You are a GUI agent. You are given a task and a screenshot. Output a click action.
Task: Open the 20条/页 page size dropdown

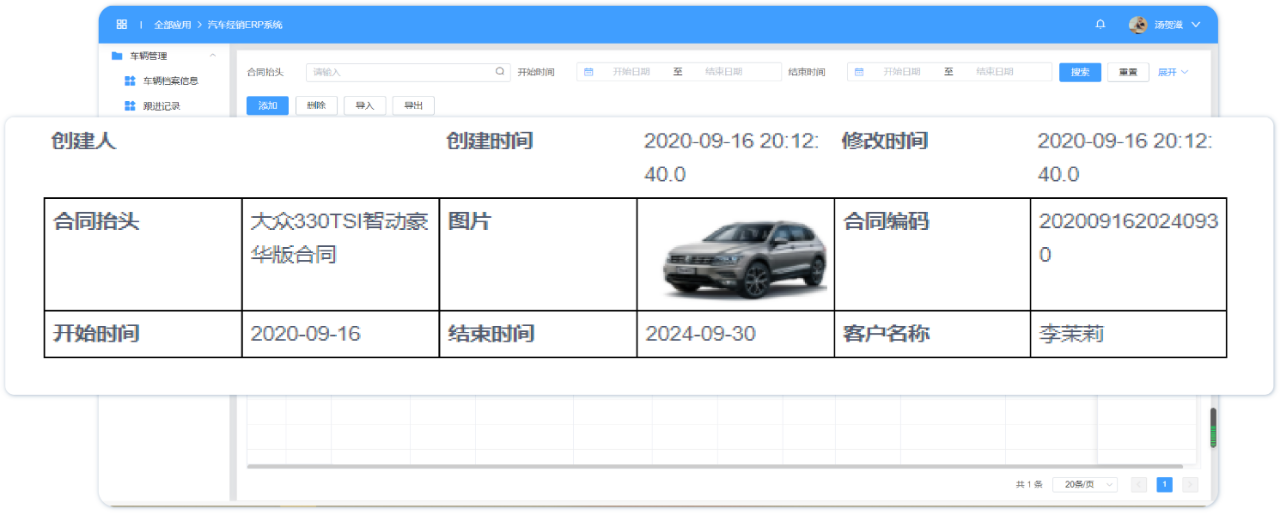[x=1085, y=484]
